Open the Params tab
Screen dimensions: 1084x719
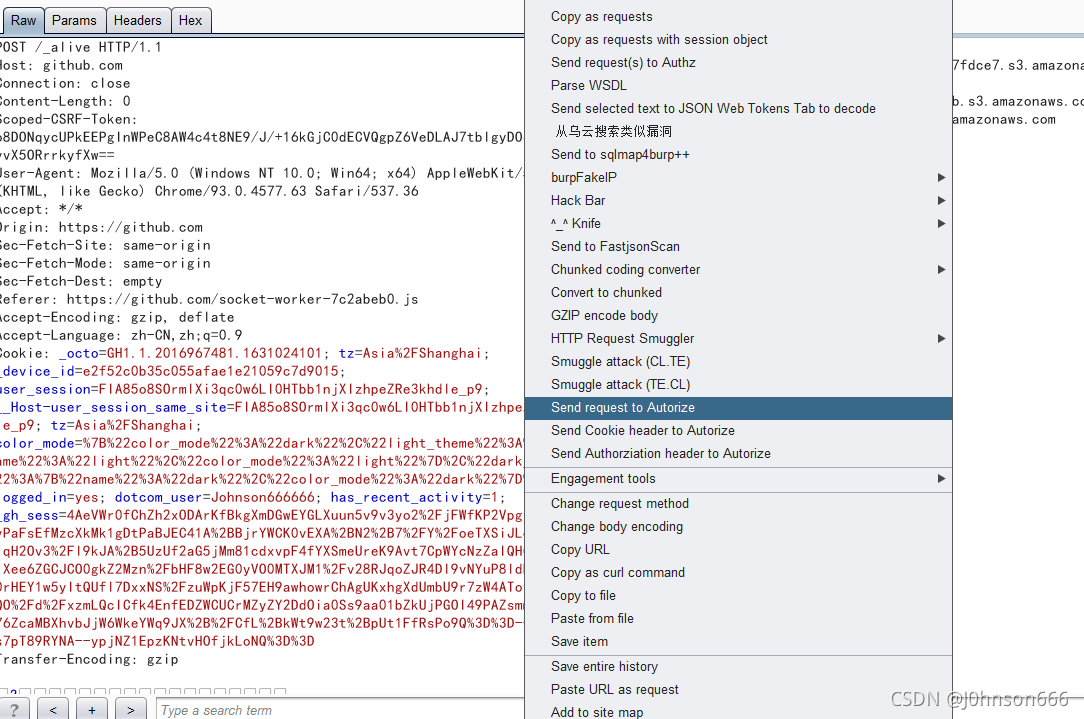click(x=74, y=21)
